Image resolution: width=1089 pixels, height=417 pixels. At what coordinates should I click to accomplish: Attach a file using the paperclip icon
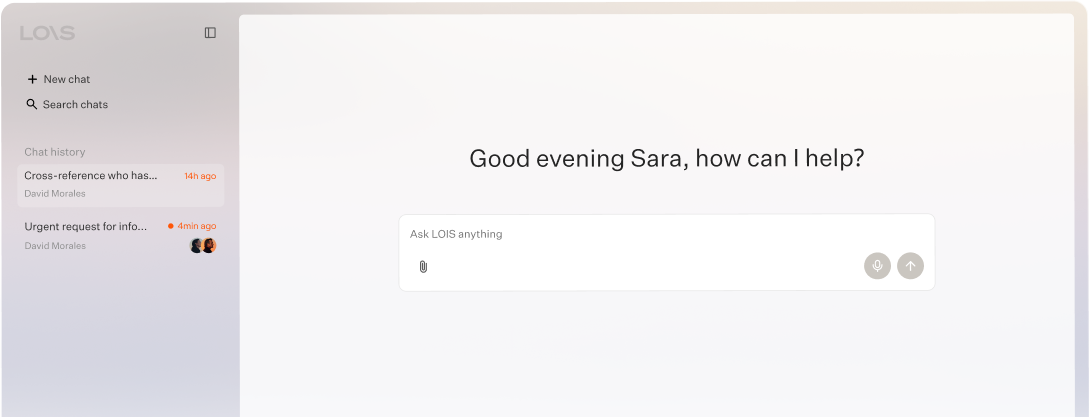click(423, 266)
